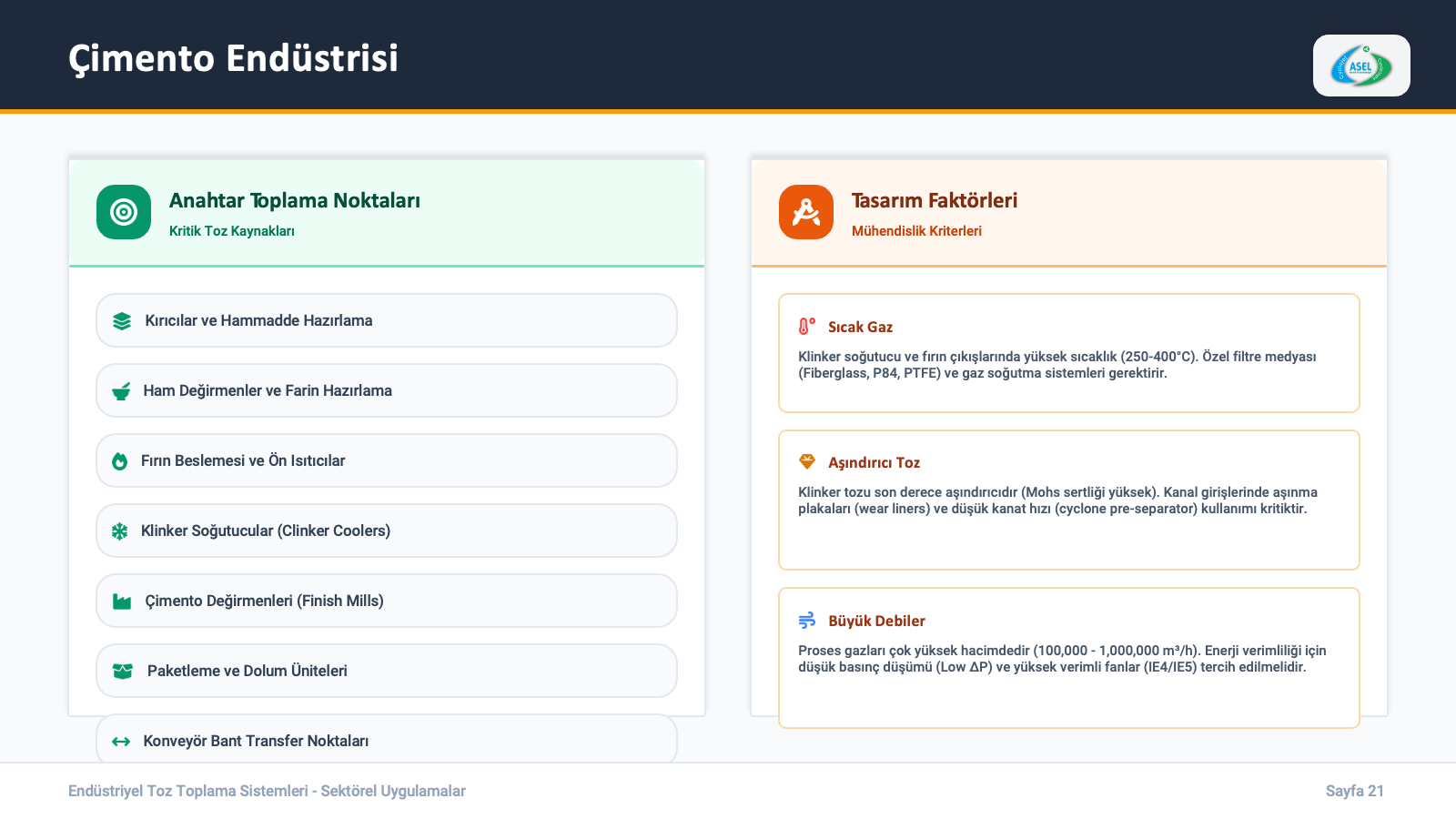
Task: Click the double arrow icon beside Konveyör Bant
Action: tap(121, 742)
